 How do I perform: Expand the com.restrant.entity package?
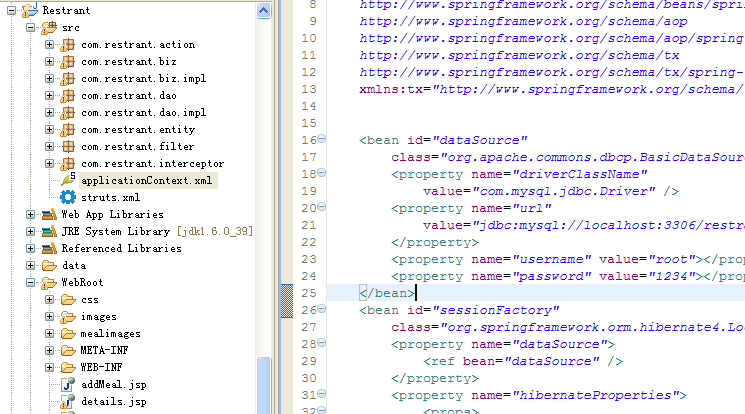pos(49,130)
